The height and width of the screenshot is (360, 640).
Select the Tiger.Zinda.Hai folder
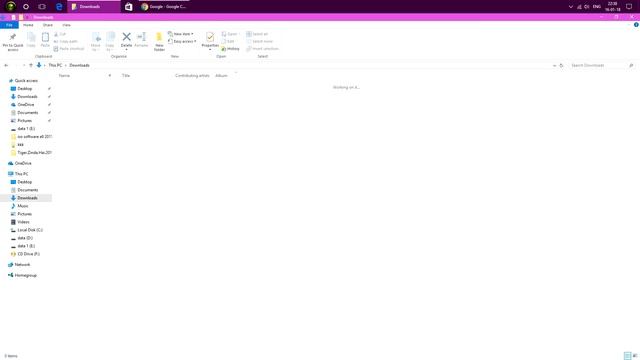34,153
